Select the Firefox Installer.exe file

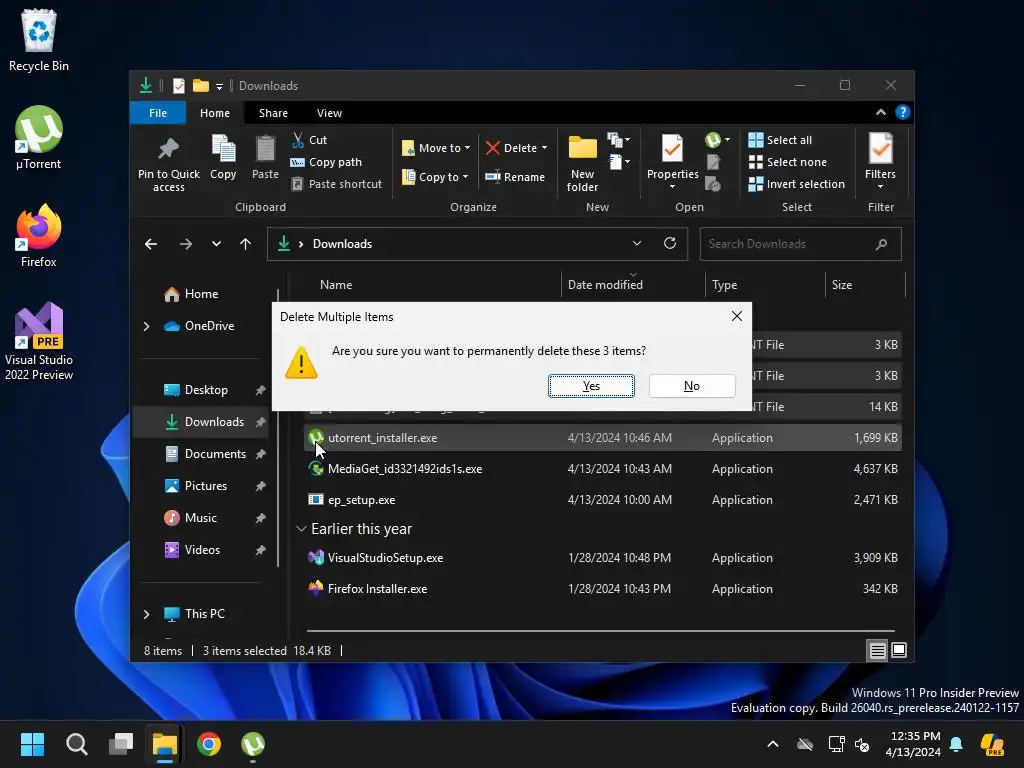click(x=602, y=588)
